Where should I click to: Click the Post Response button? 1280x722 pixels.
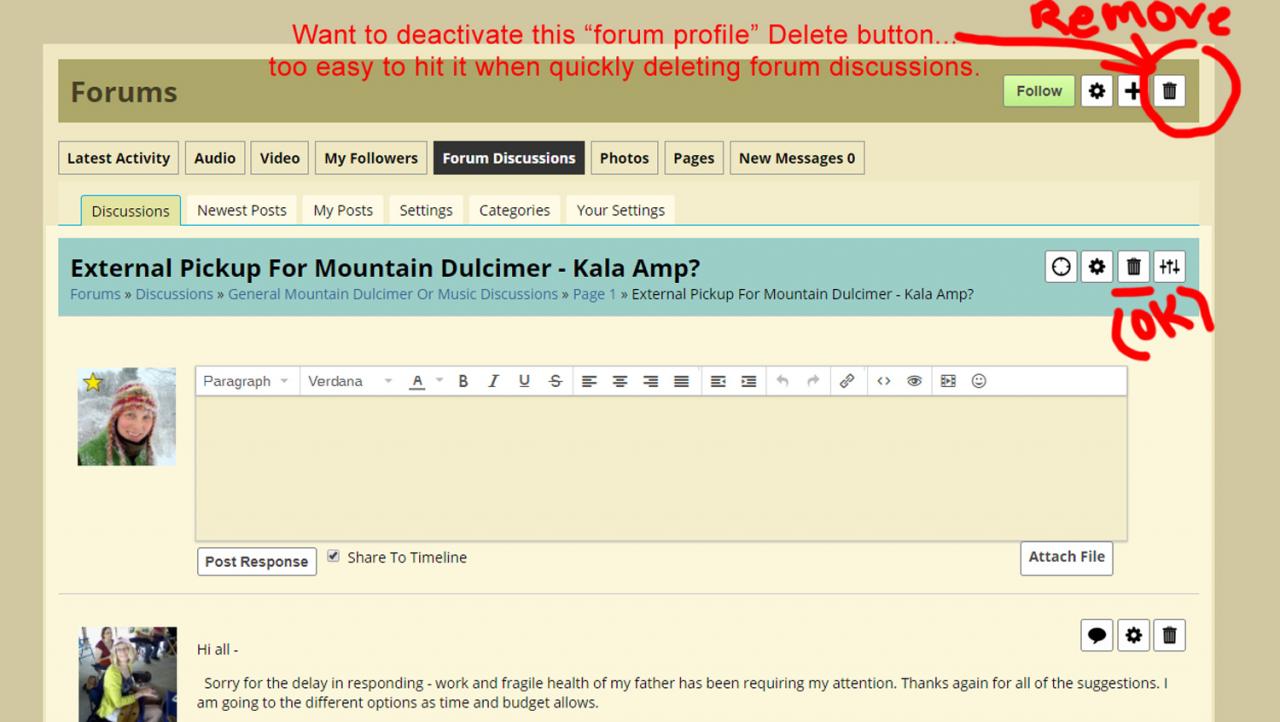[x=256, y=561]
